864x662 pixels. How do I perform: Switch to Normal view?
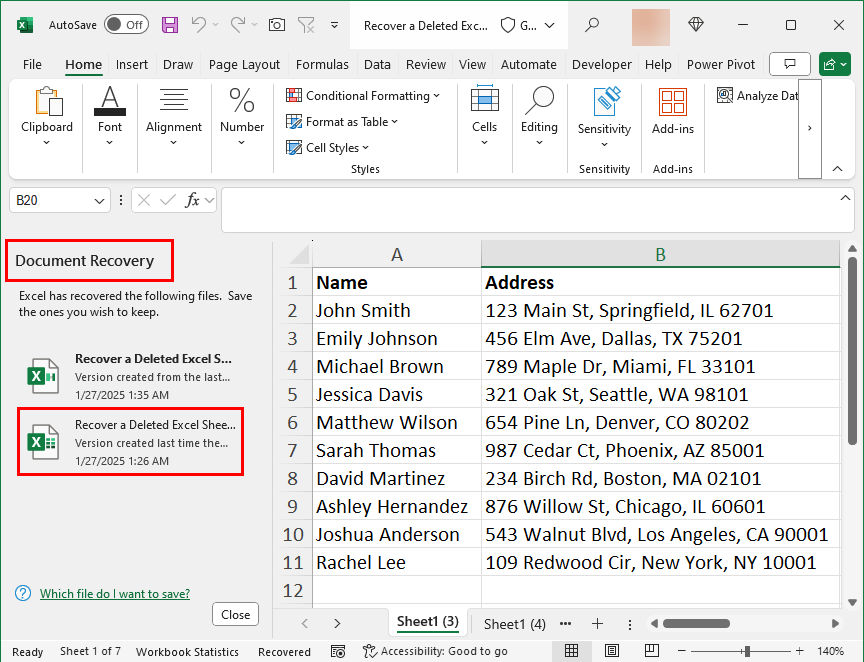(571, 651)
